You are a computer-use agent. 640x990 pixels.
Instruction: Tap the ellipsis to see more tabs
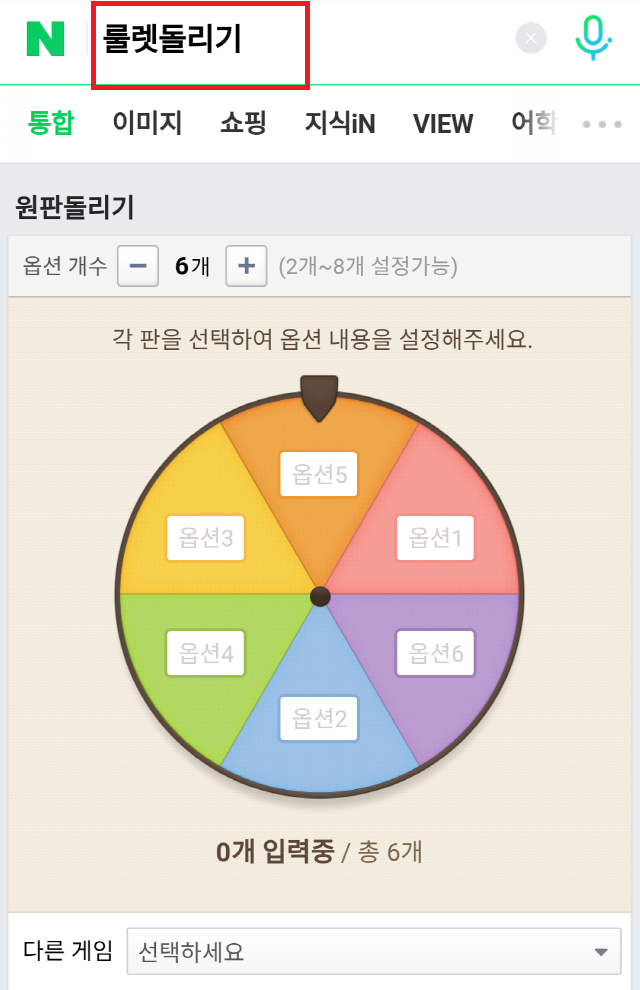(601, 123)
